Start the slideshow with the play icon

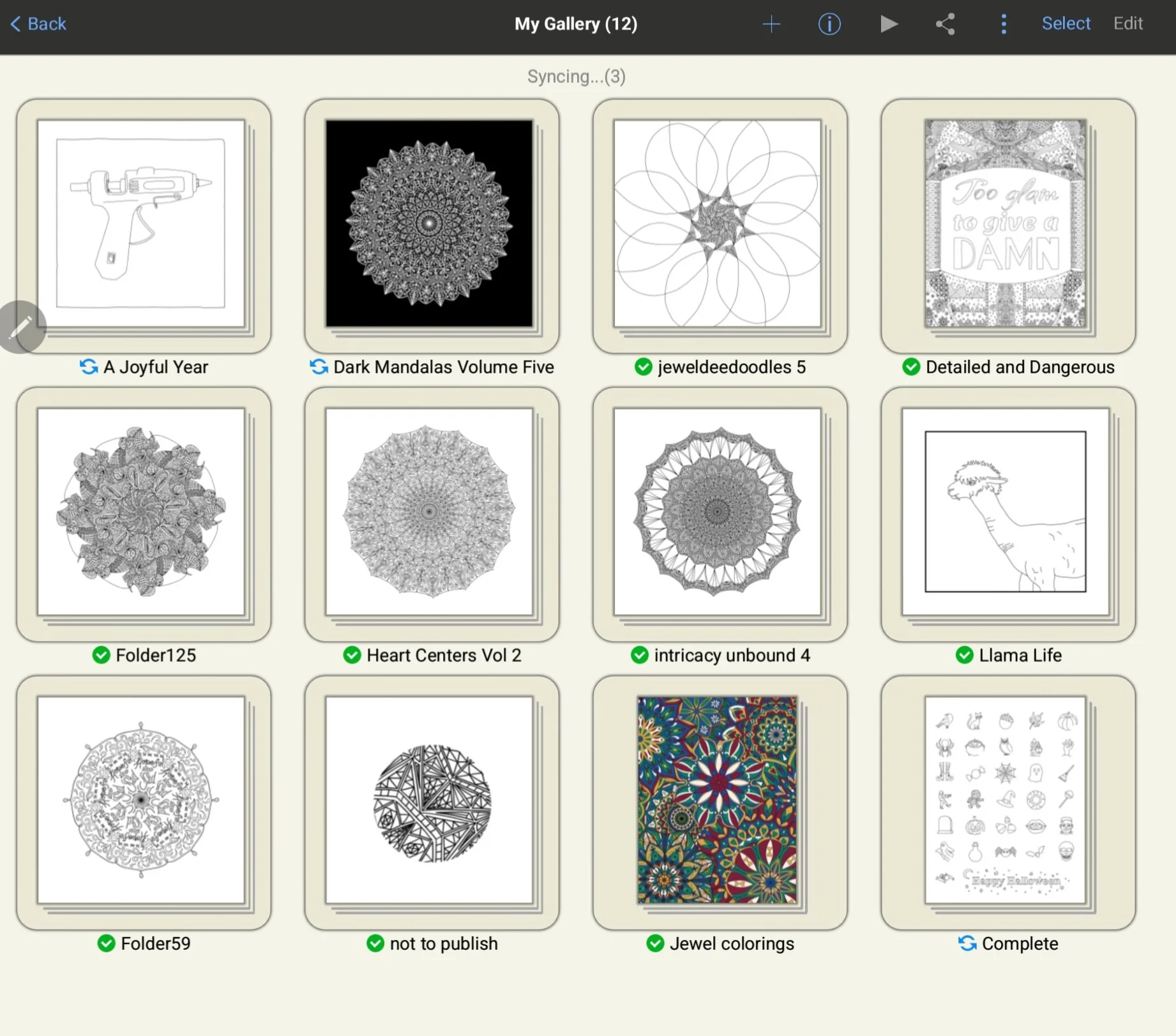tap(889, 24)
